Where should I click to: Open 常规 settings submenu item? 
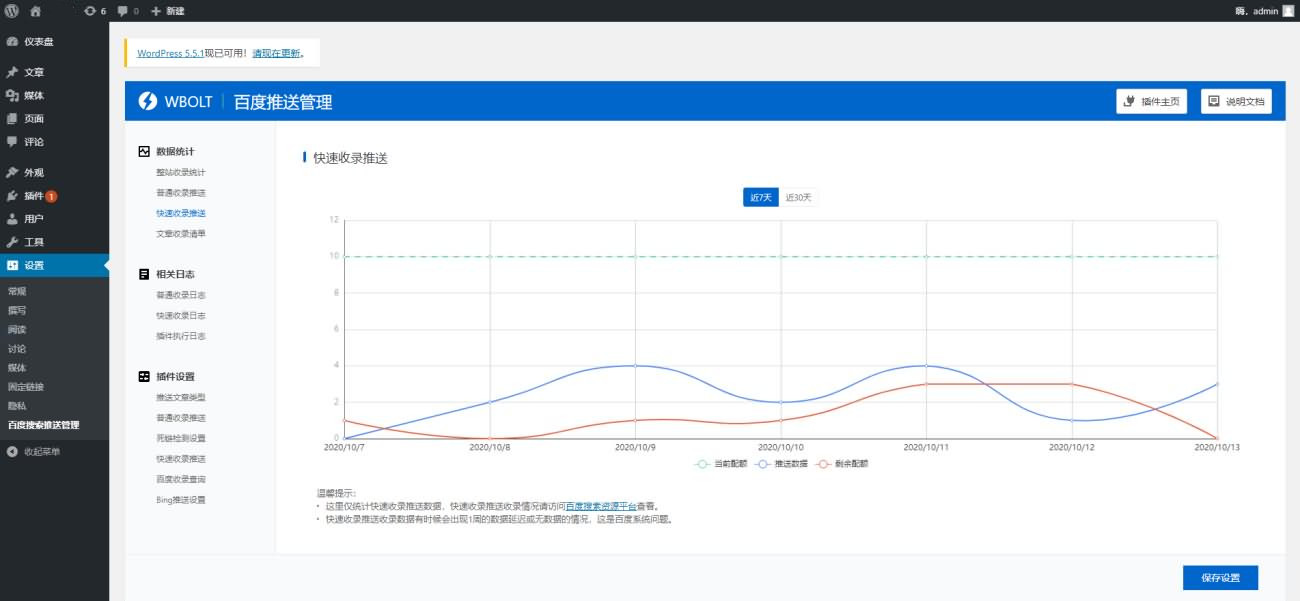[17, 291]
